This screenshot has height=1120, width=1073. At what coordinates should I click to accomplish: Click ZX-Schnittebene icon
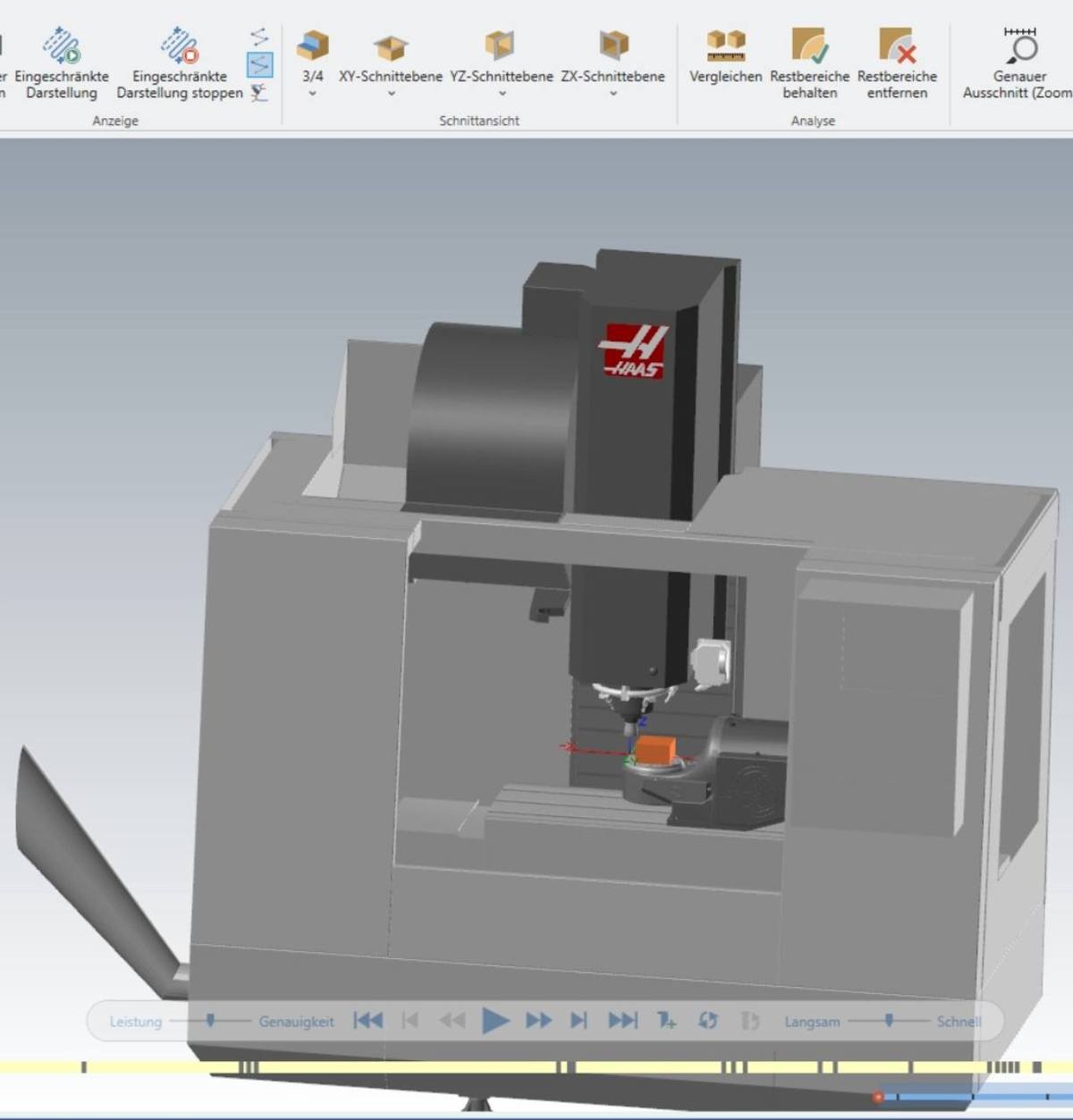613,45
